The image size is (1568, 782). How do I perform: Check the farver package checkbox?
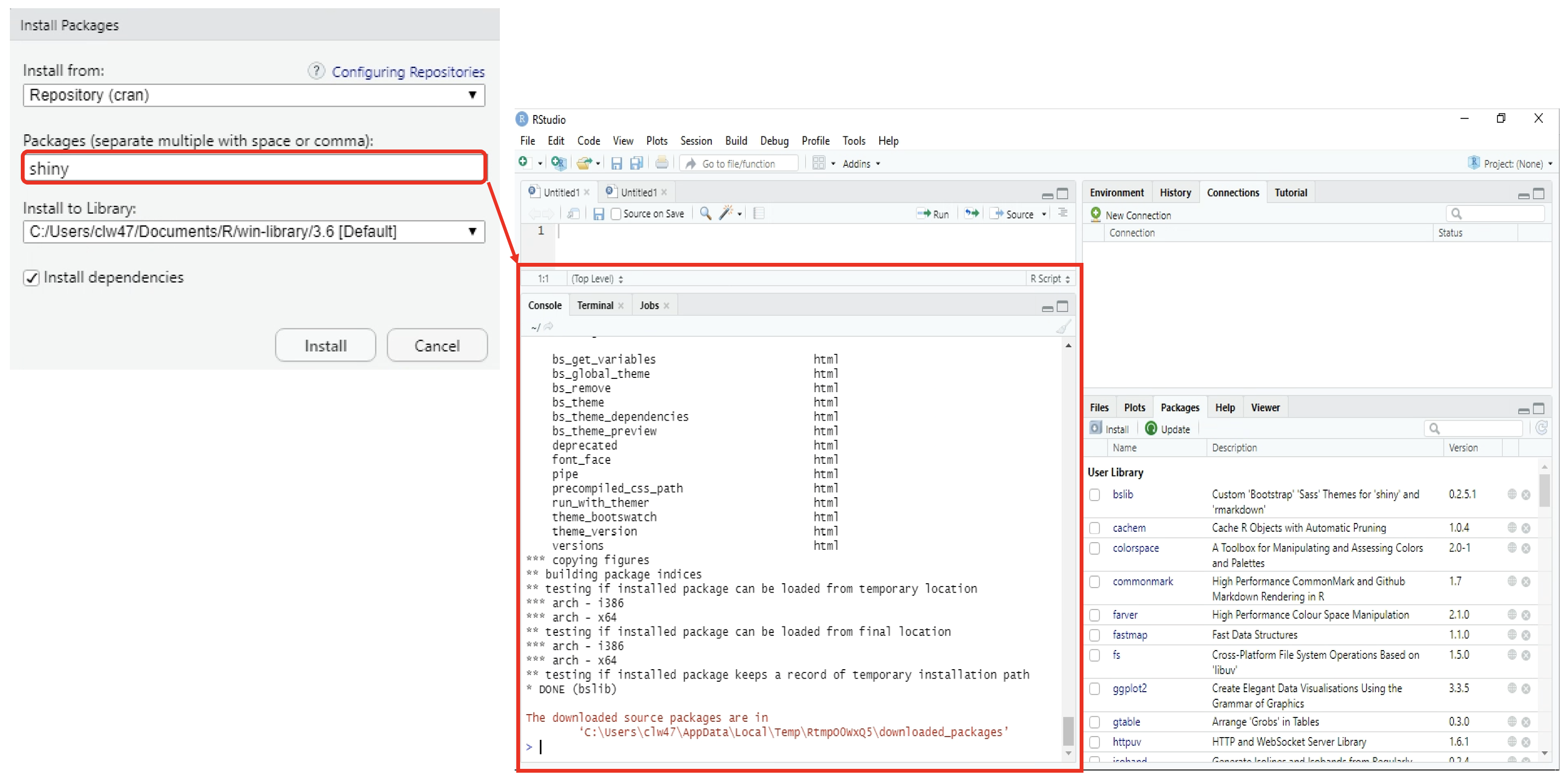[1094, 616]
